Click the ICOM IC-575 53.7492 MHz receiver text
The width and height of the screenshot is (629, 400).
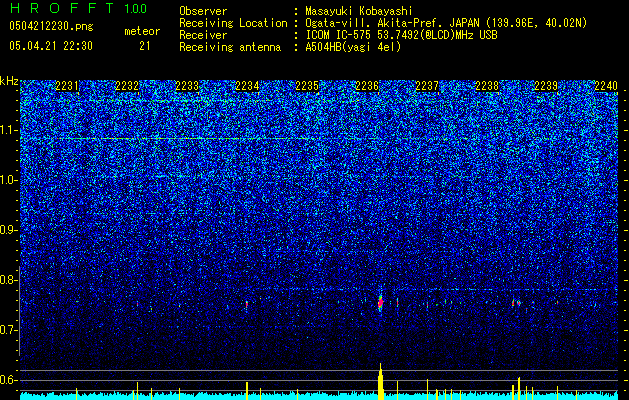coord(401,35)
